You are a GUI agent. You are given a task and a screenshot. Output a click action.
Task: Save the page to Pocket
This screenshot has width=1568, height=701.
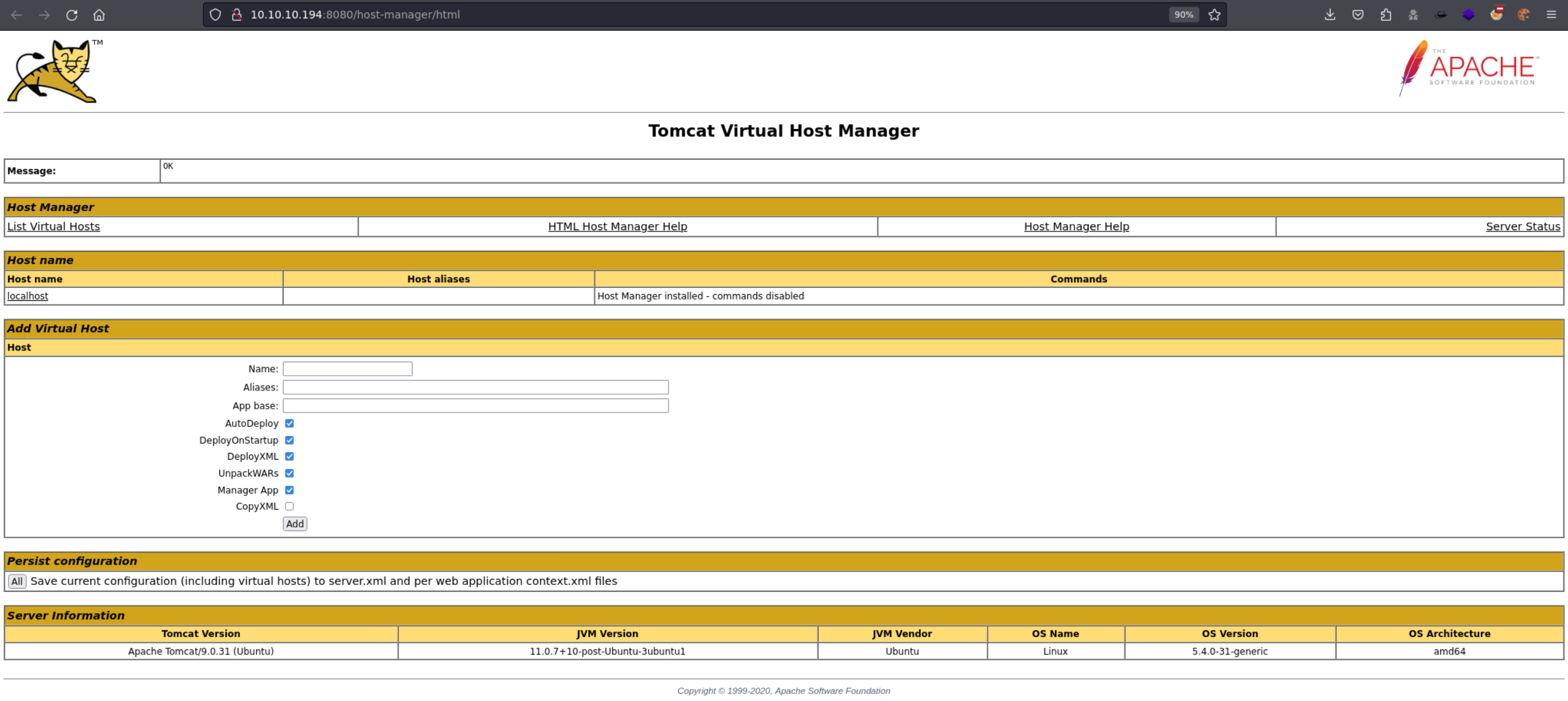coord(1357,15)
